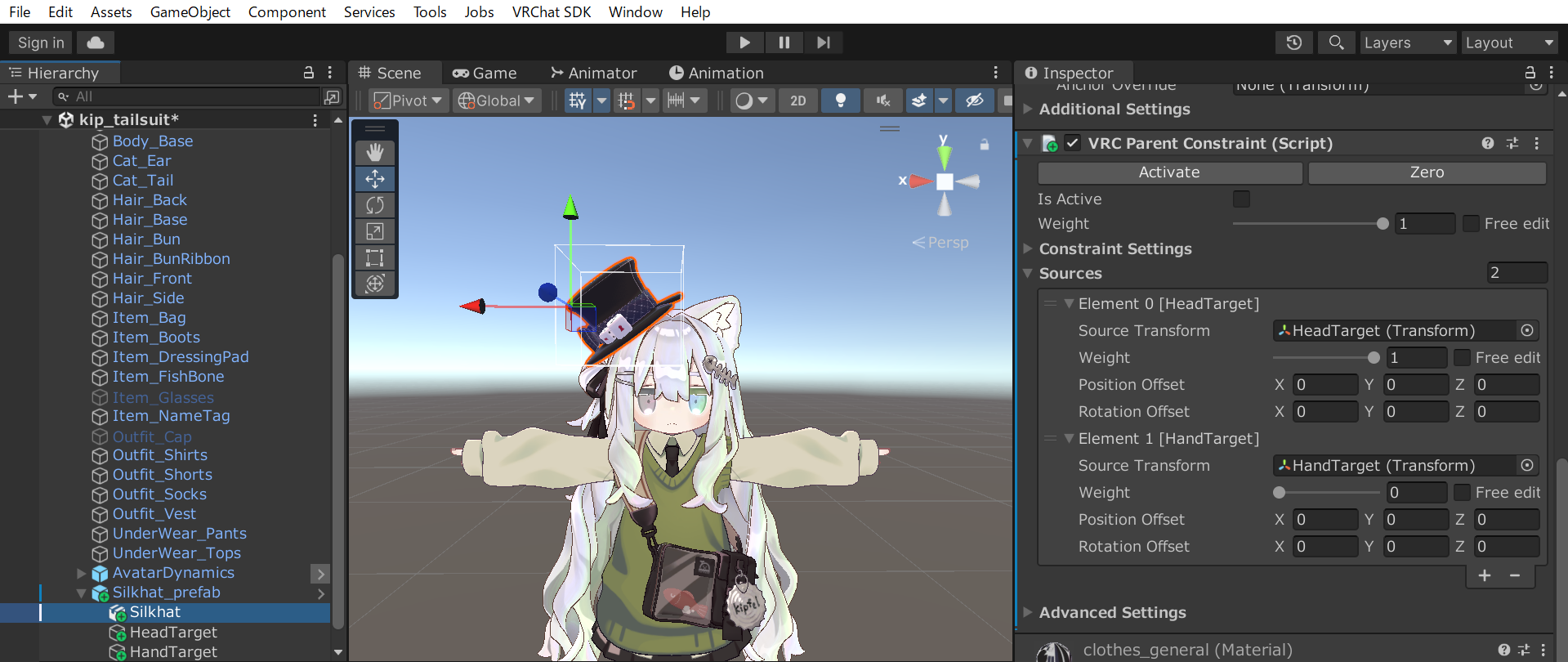1568x662 pixels.
Task: Toggle scene audio mute
Action: coord(883,101)
